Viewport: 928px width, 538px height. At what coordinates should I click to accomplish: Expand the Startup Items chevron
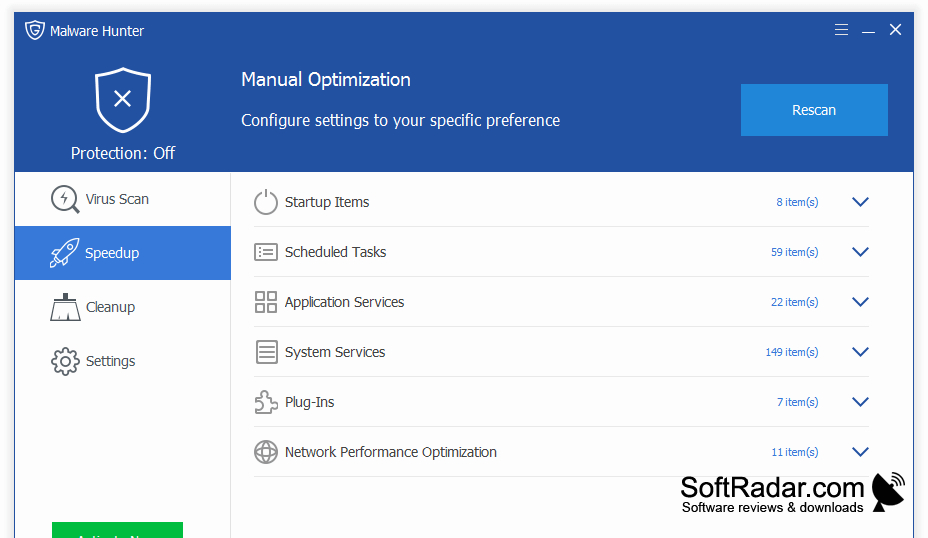[860, 202]
